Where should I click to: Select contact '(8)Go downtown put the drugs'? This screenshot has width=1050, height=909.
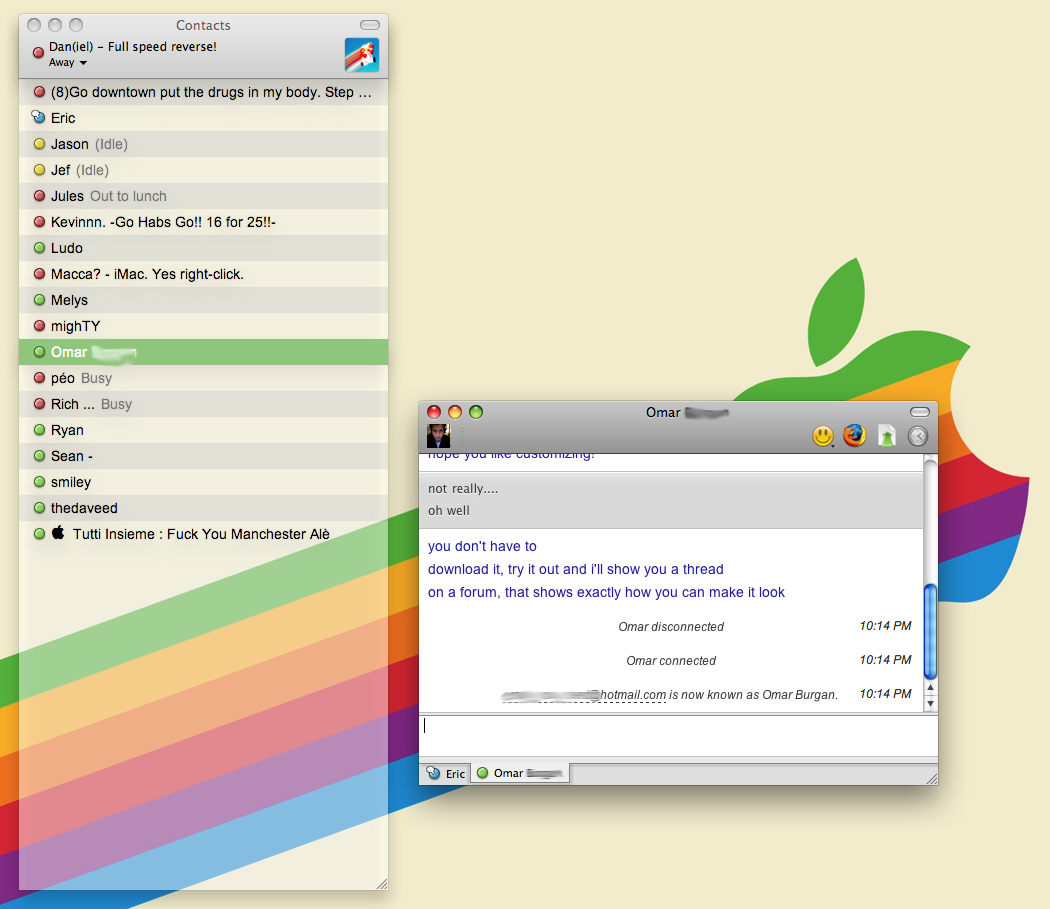(204, 92)
